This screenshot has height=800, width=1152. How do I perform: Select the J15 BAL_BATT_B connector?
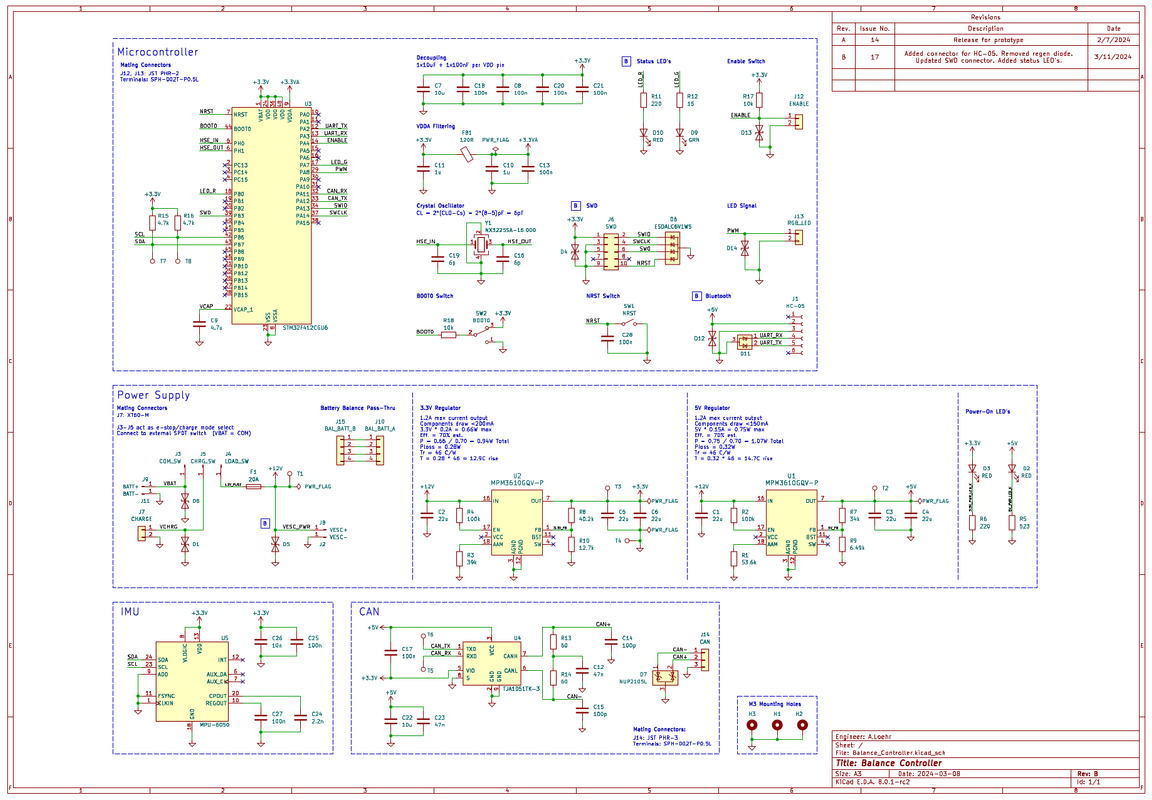tap(341, 450)
